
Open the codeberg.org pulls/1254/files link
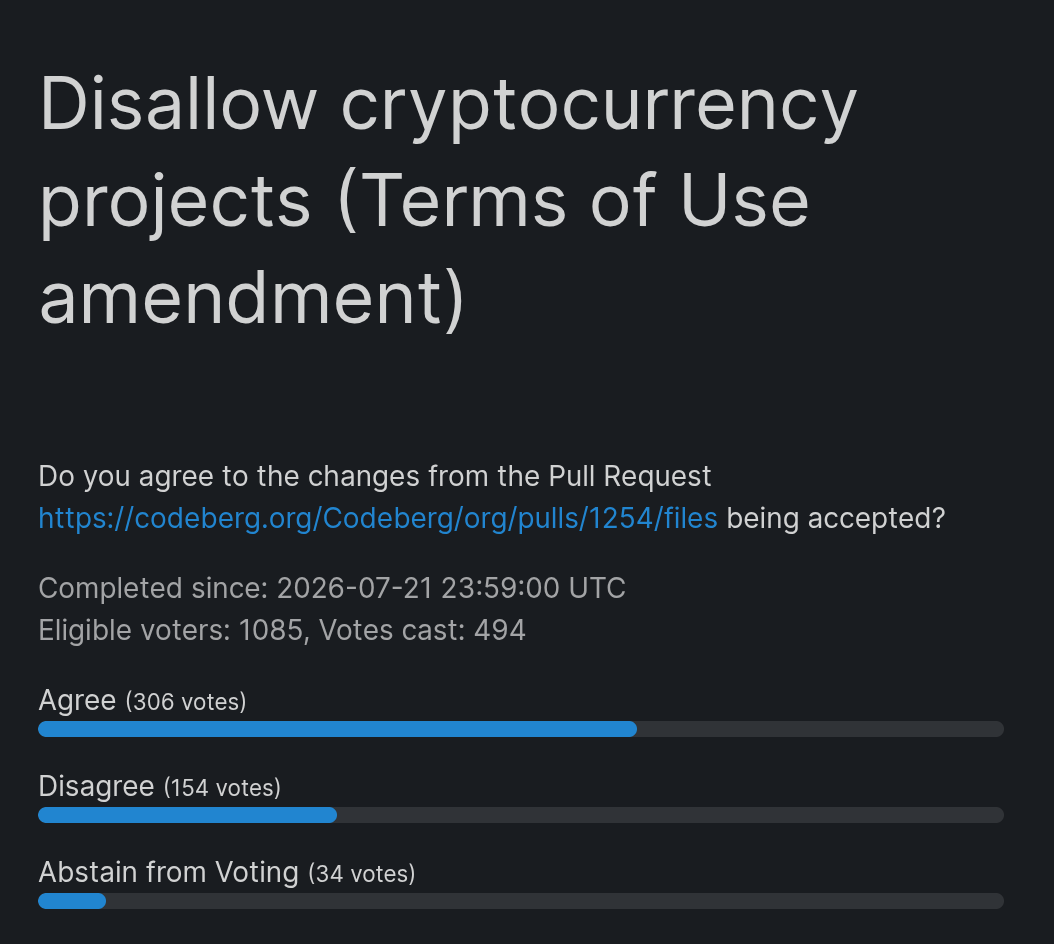tap(378, 518)
